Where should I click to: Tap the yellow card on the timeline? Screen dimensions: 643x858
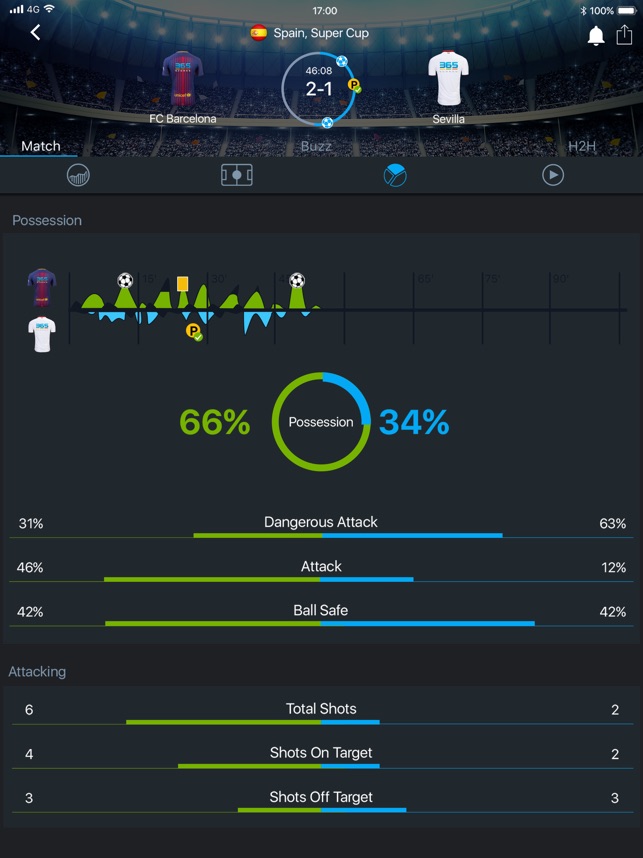pos(182,284)
